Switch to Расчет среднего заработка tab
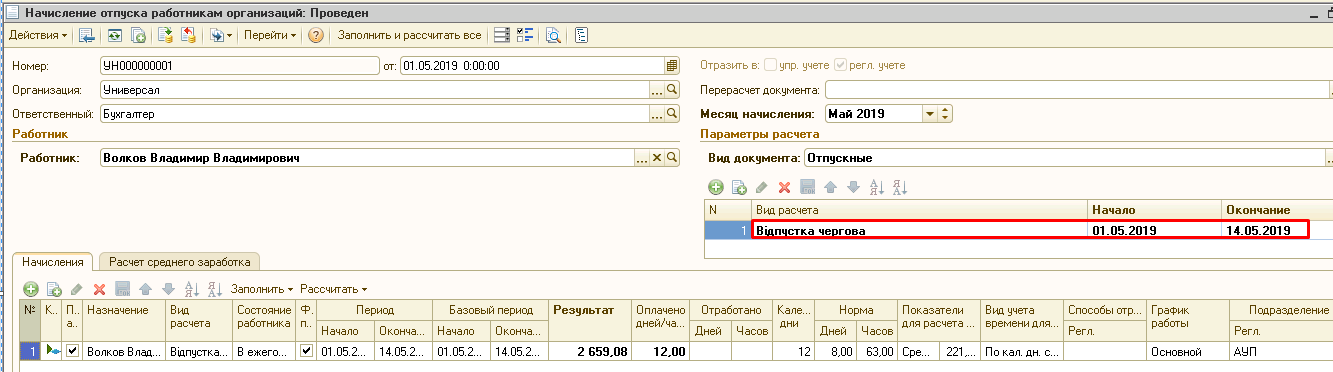Screen dimensions: 1333x372 [179, 261]
